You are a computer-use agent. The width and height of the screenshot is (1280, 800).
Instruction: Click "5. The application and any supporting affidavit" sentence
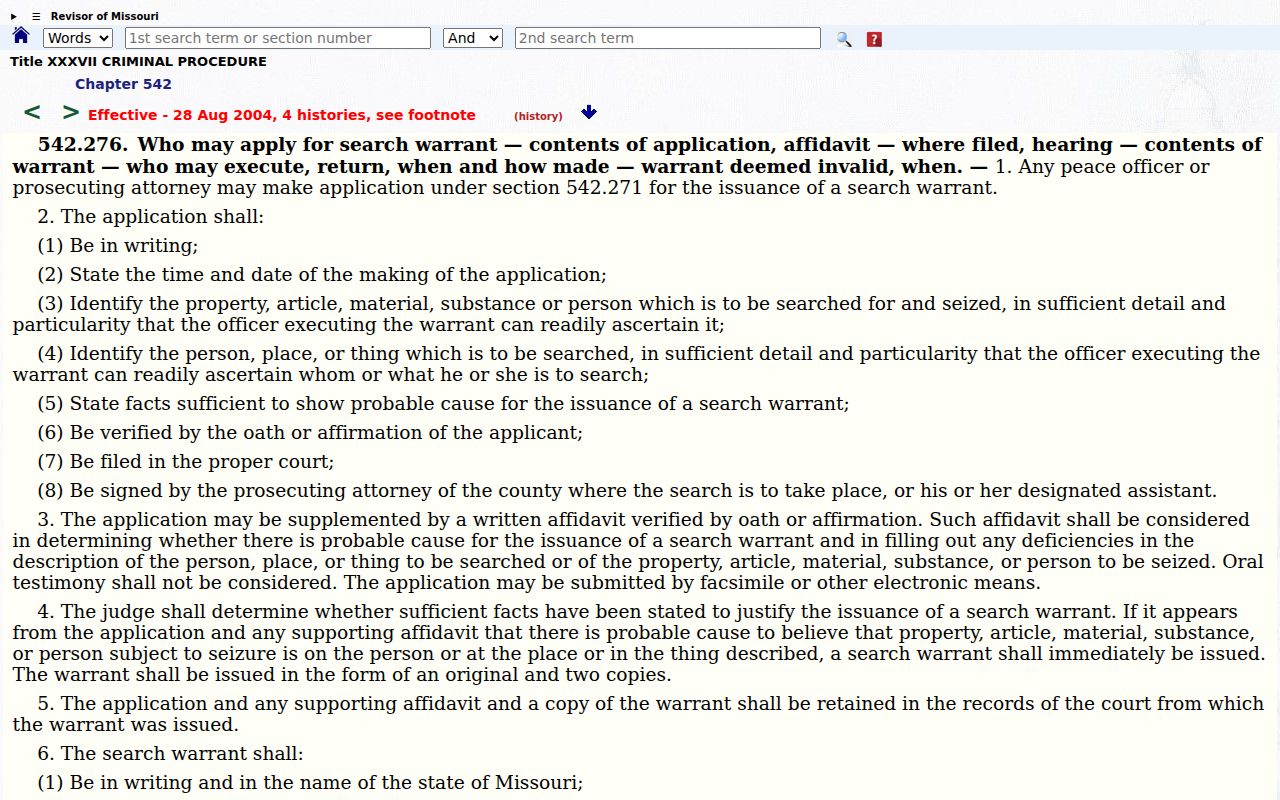pos(639,714)
